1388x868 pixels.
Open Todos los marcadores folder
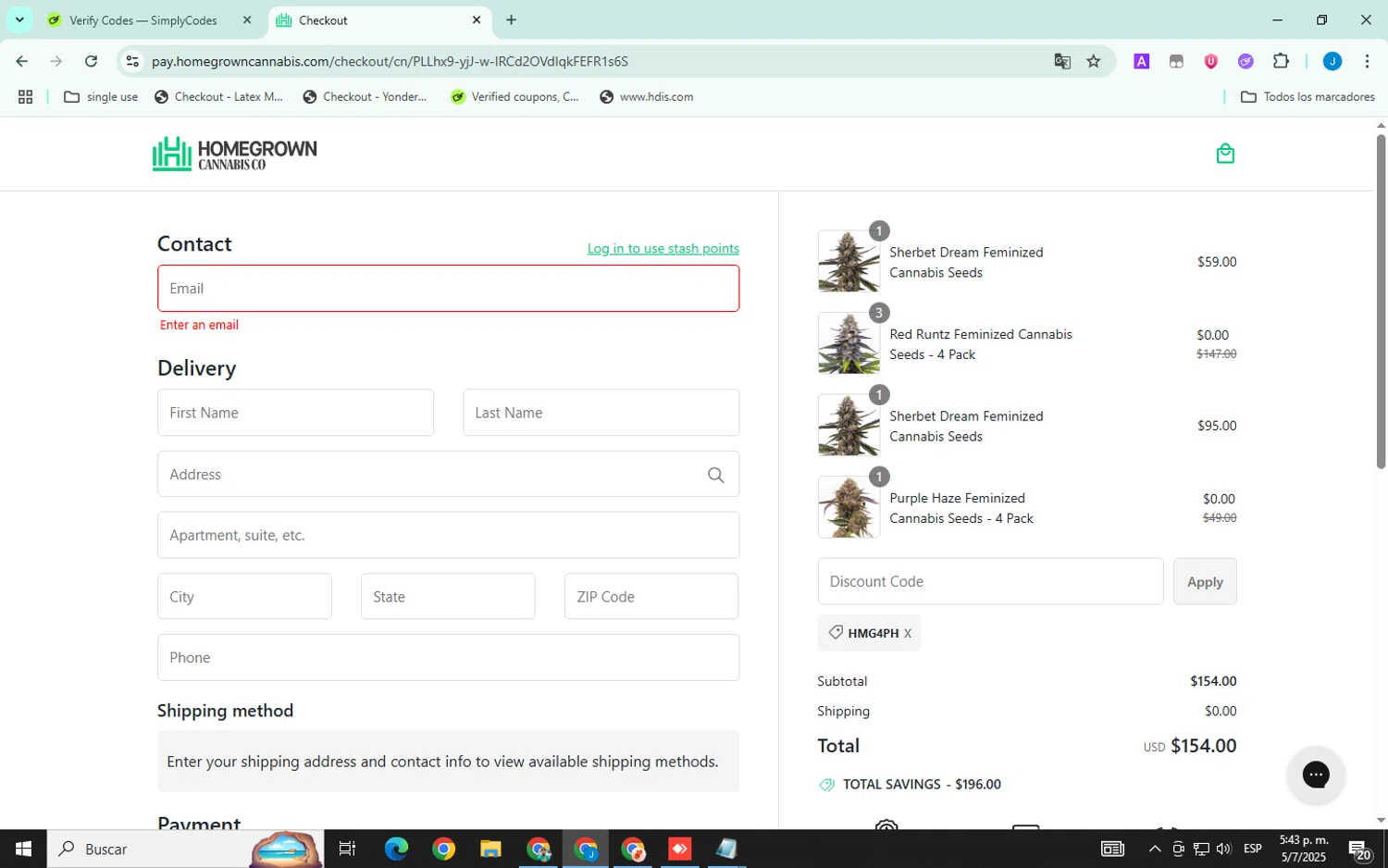pyautogui.click(x=1307, y=96)
